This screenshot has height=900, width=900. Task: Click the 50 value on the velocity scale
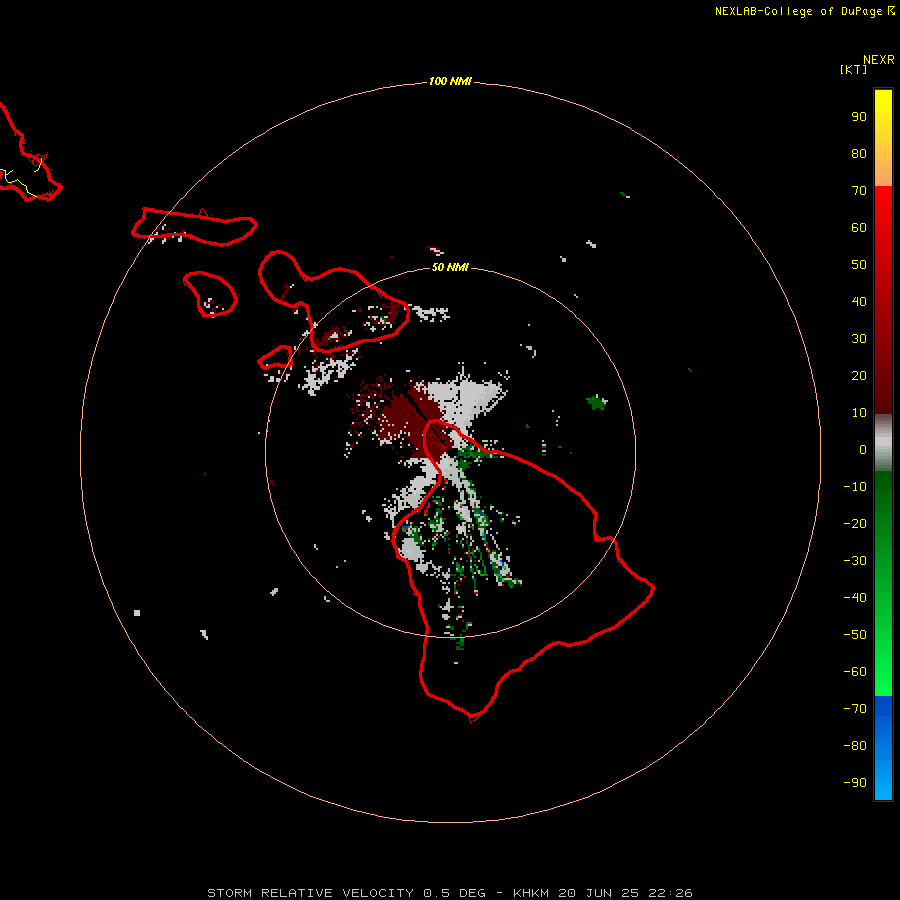859,265
